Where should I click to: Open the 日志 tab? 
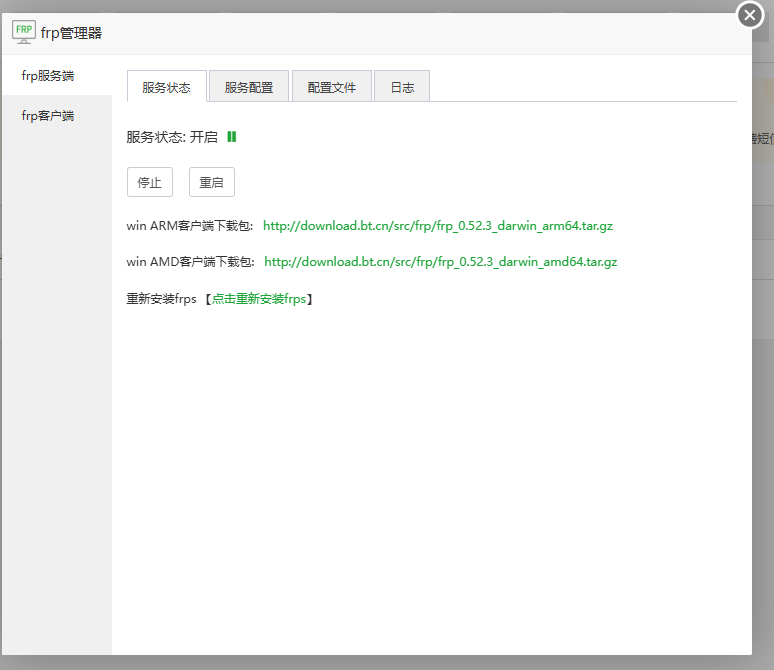(402, 87)
